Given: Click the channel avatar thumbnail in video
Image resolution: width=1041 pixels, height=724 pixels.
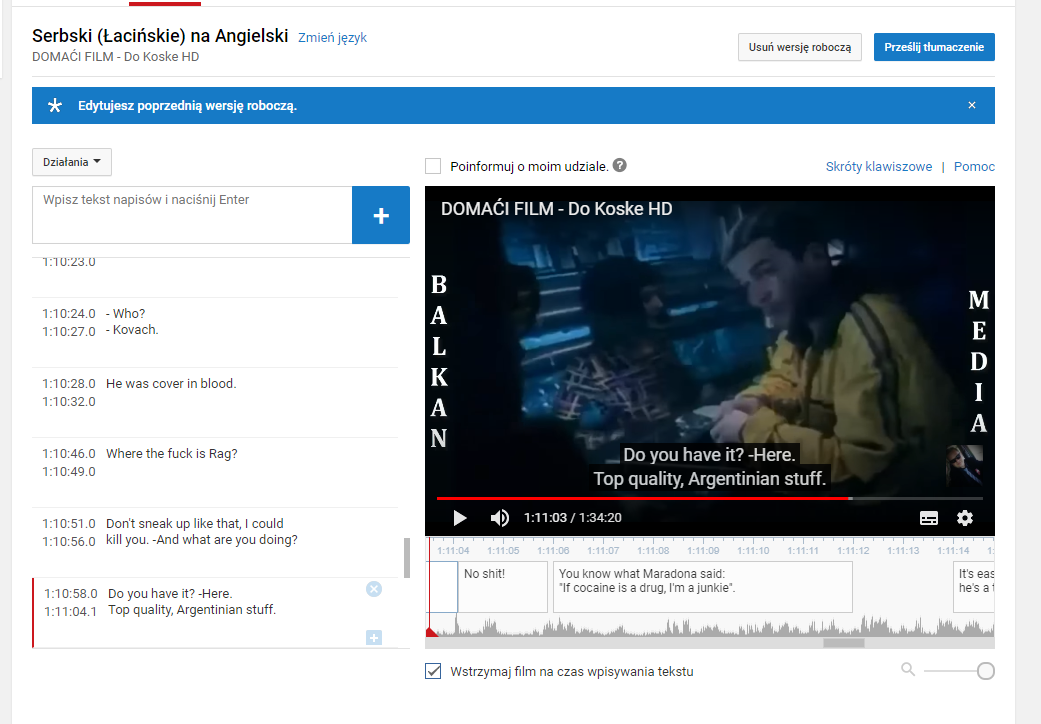Looking at the screenshot, I should (964, 465).
